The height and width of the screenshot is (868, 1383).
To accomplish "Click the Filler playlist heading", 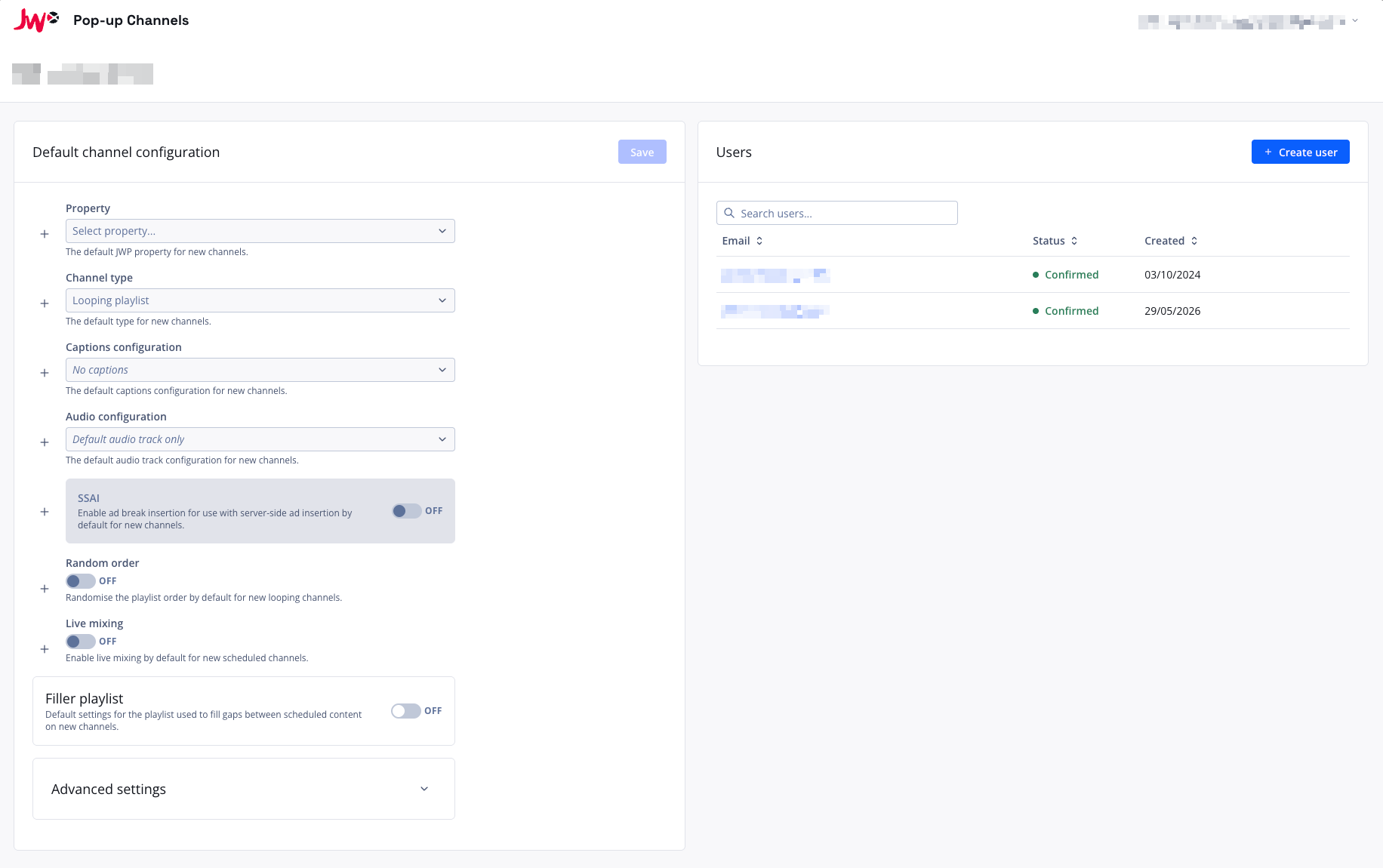I will click(84, 698).
